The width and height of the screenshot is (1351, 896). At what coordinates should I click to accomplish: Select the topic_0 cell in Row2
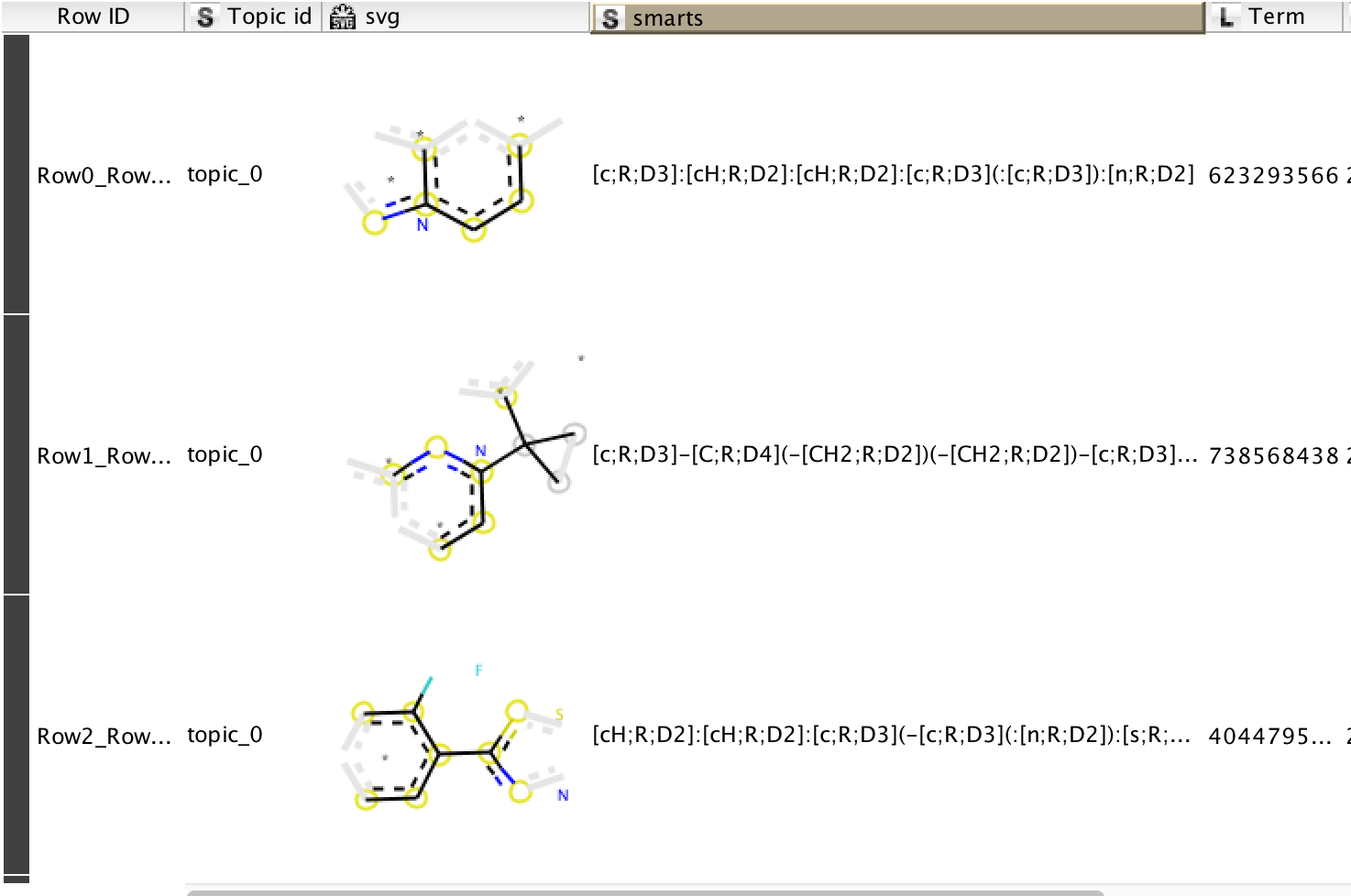225,734
